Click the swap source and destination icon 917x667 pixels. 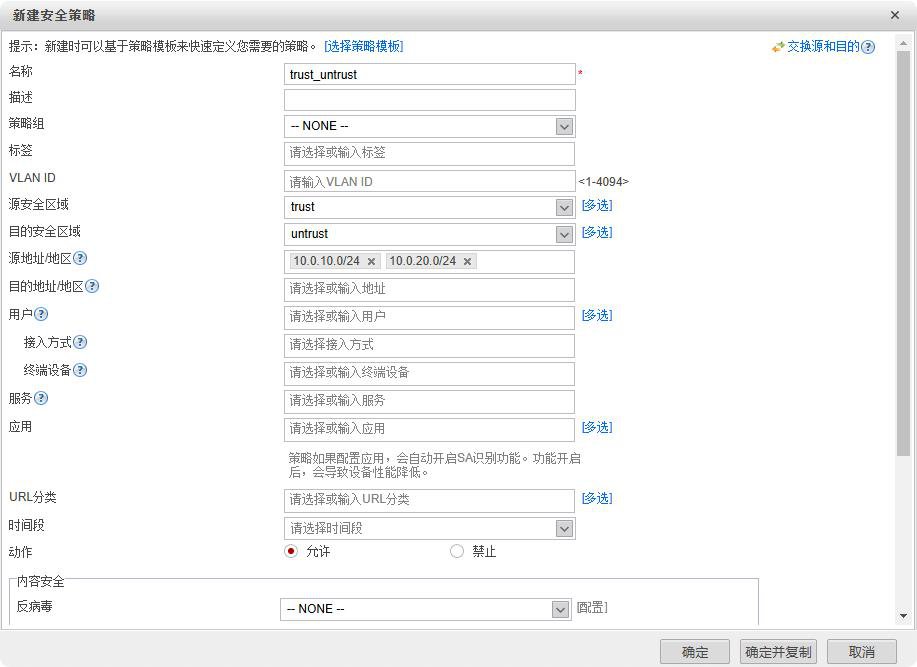point(778,47)
